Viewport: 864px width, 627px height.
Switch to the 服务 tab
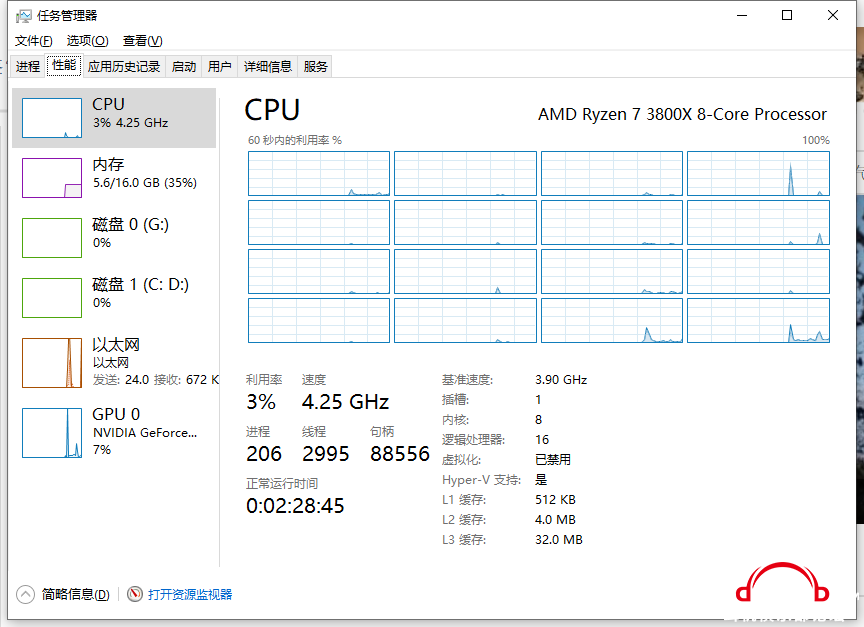pos(316,66)
